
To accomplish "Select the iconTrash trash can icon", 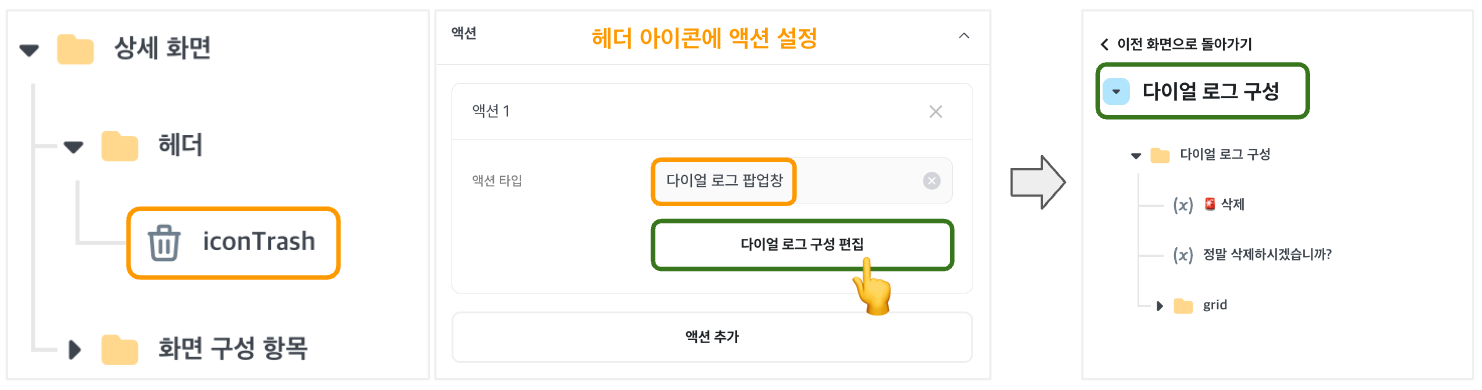I will [x=164, y=242].
